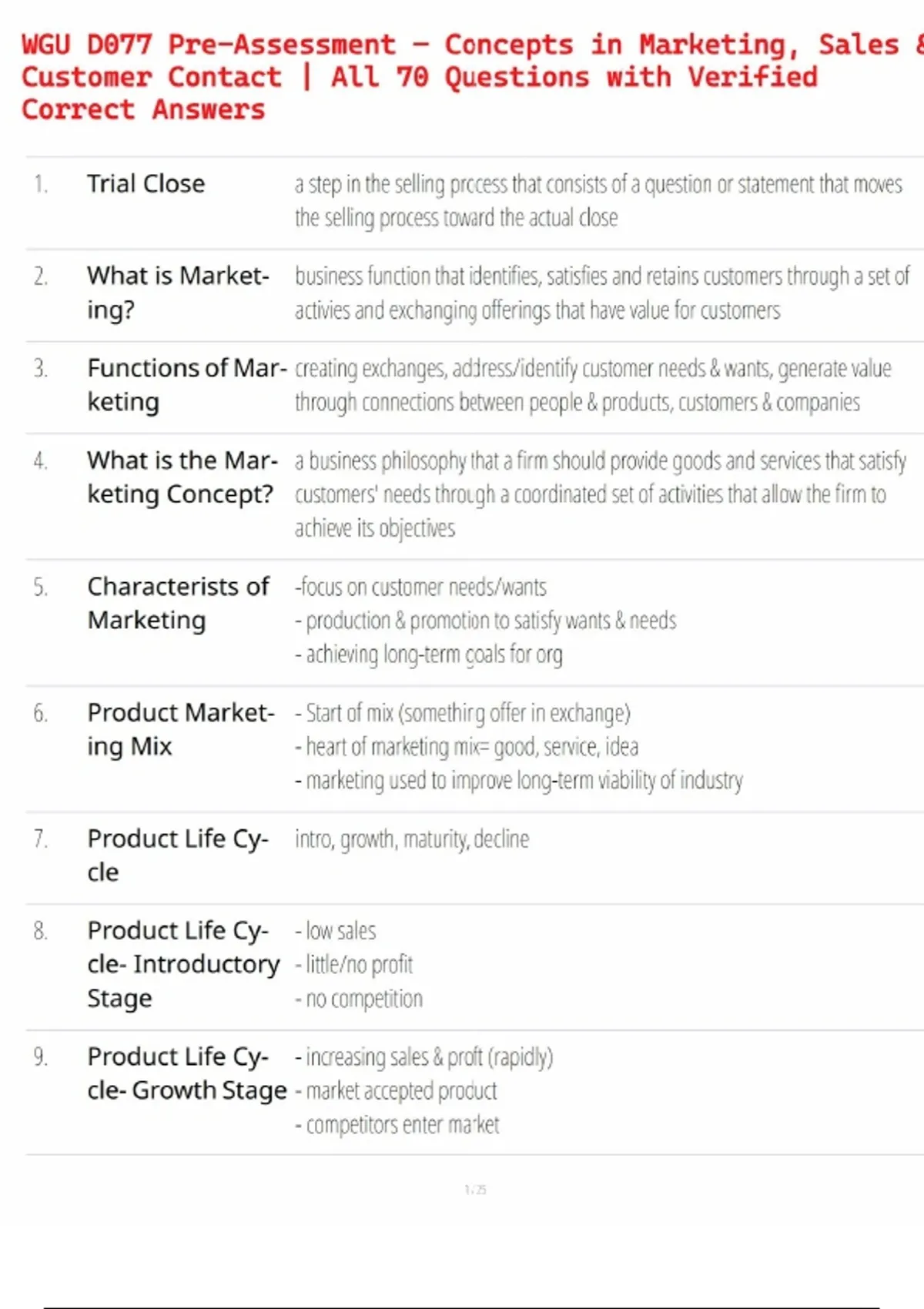Click the term 'Trial Close'
This screenshot has height=1309, width=924.
146,184
